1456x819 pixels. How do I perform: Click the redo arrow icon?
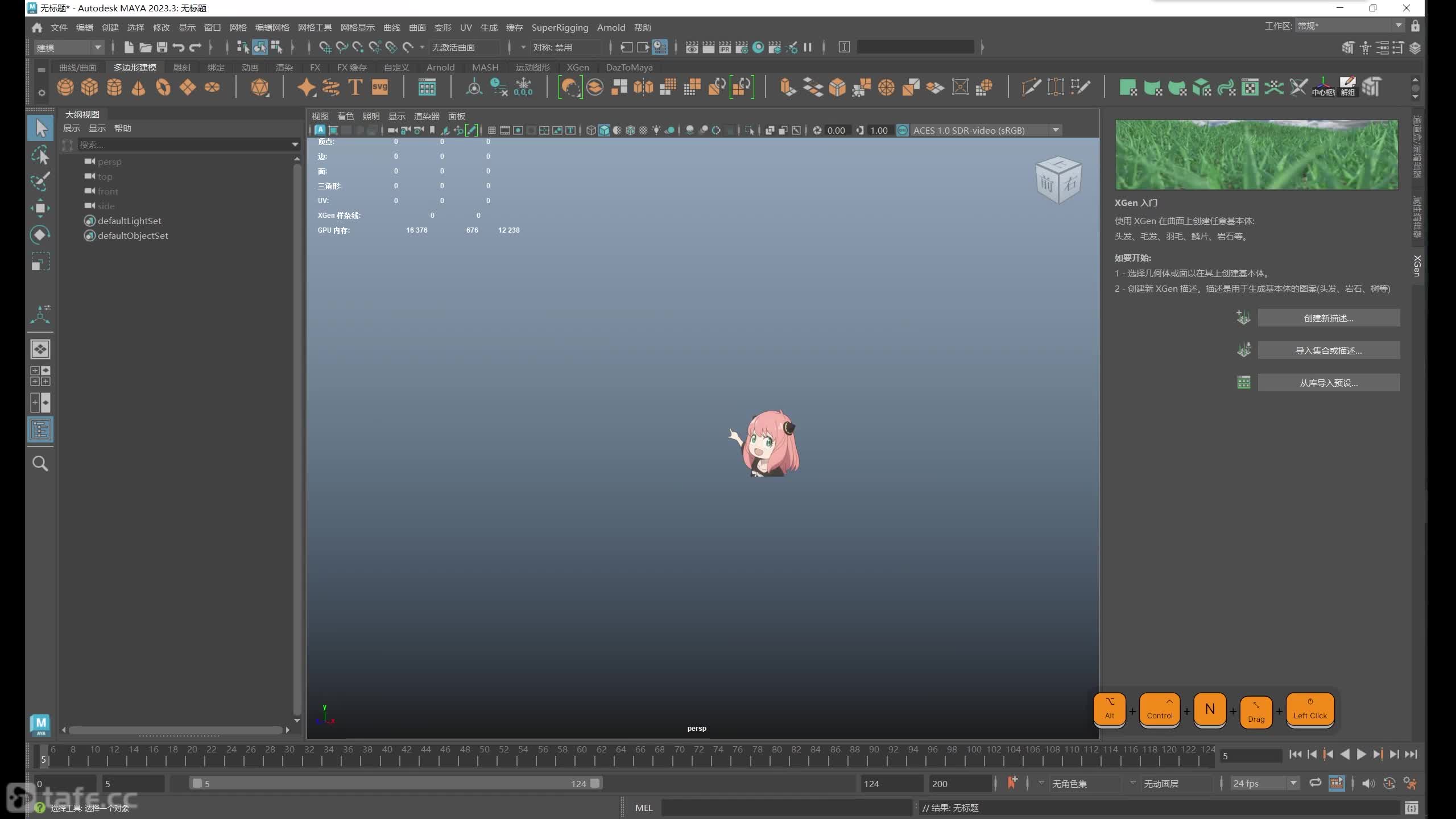(196, 47)
